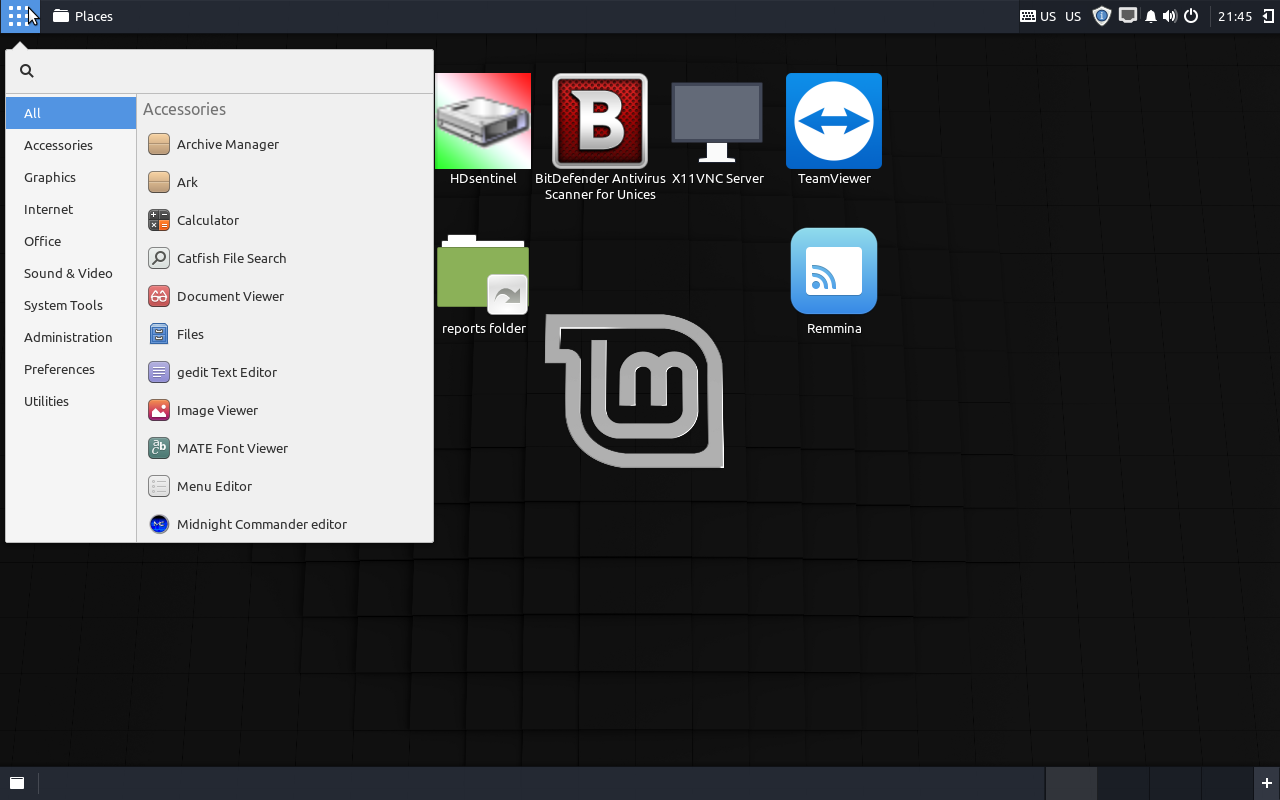The image size is (1280, 800).
Task: Open Menu Editor
Action: tap(284, 486)
